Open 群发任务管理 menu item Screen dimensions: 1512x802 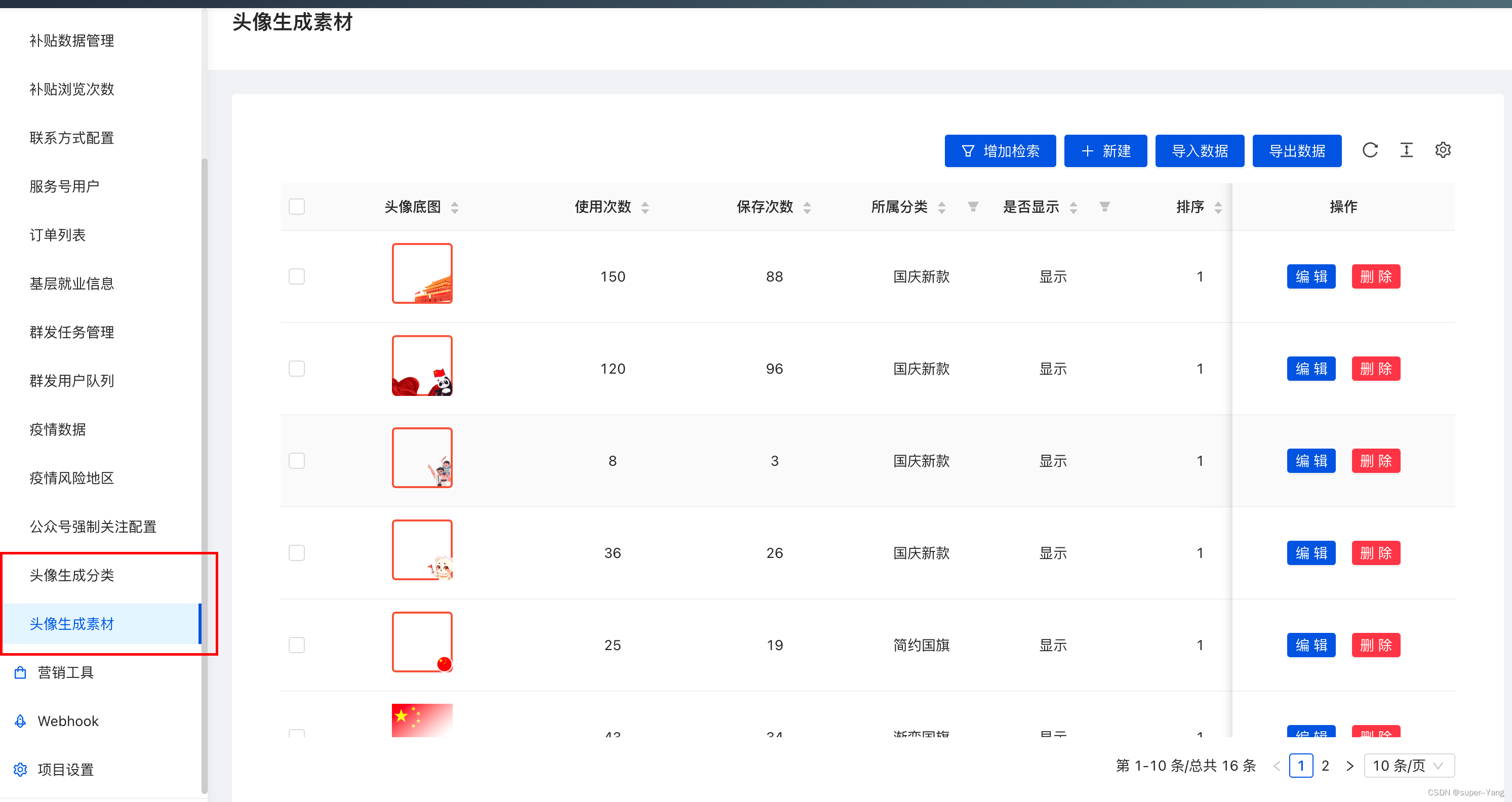[x=71, y=333]
